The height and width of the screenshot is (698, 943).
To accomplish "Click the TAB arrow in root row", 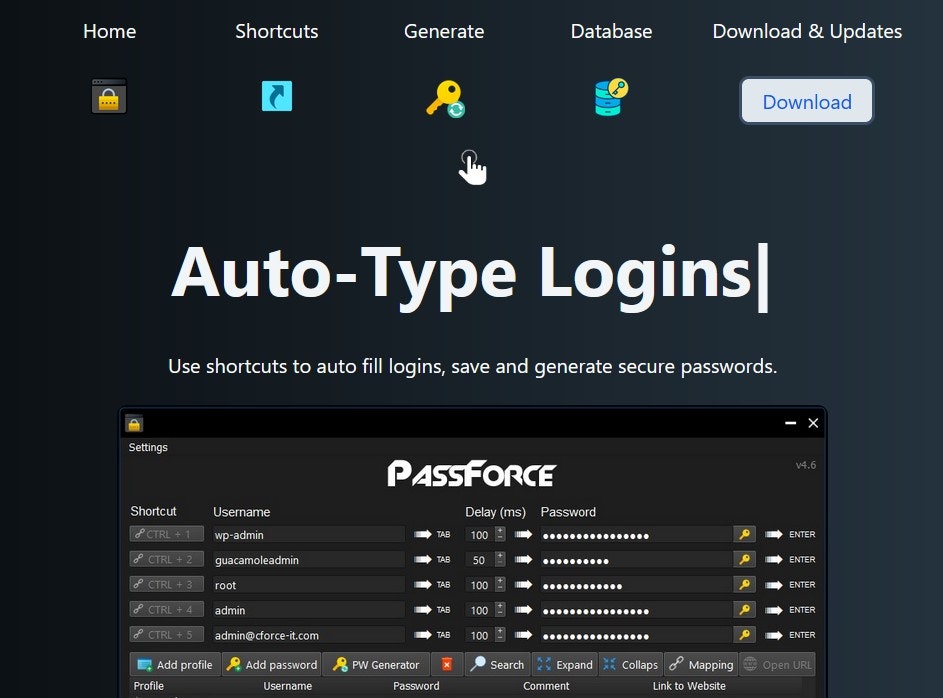I will (423, 584).
